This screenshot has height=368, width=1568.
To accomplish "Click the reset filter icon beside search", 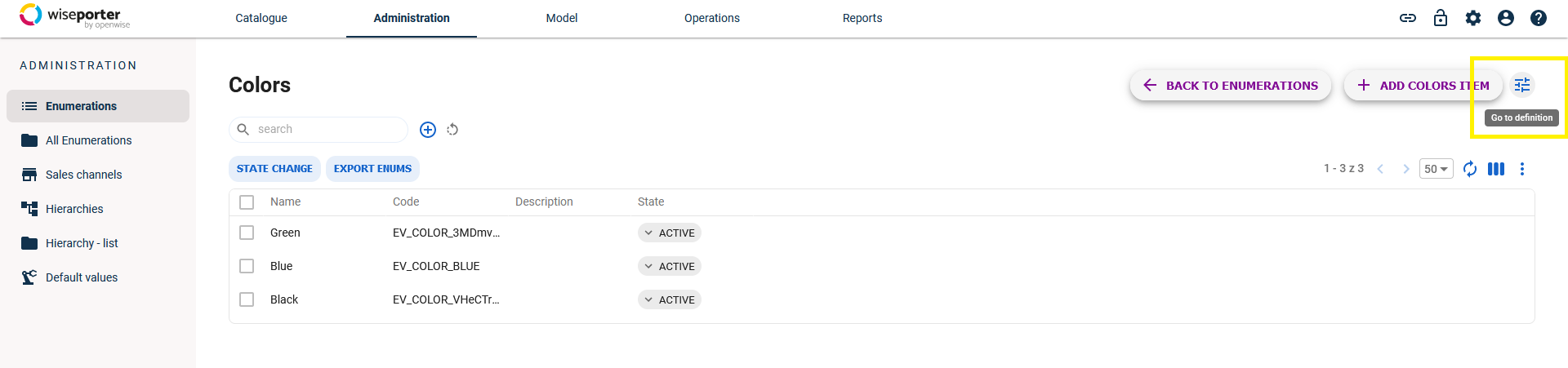I will pos(452,130).
